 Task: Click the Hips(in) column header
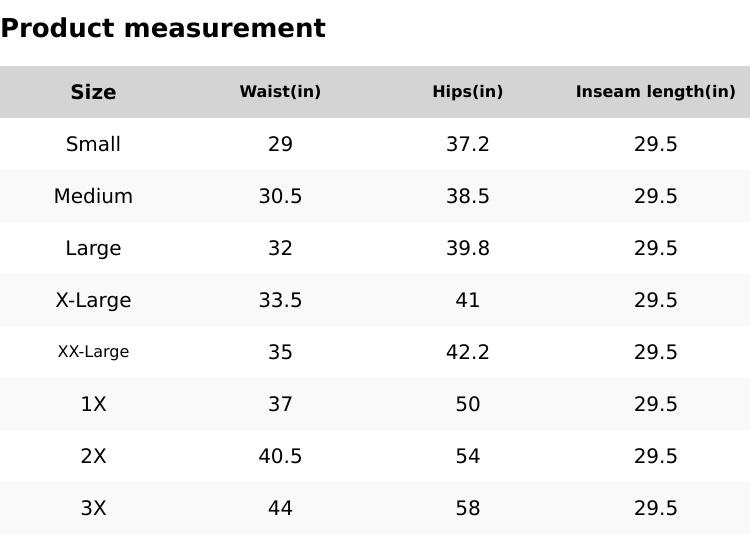click(467, 92)
